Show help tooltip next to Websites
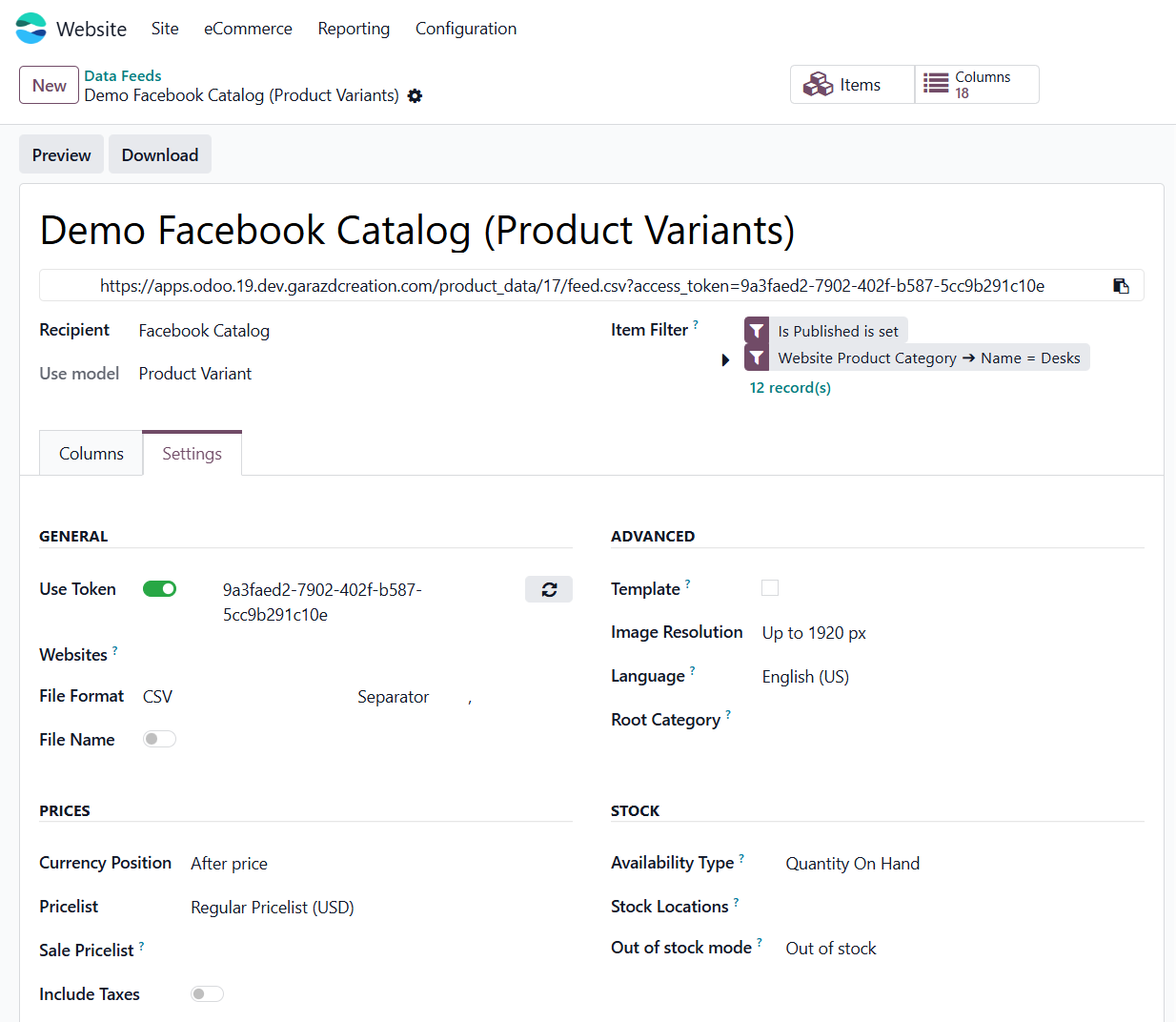Image resolution: width=1176 pixels, height=1022 pixels. 115,650
